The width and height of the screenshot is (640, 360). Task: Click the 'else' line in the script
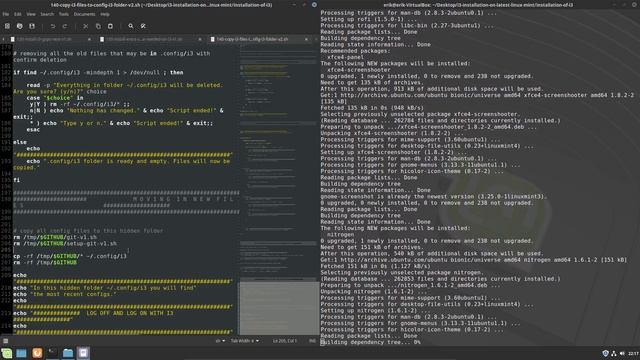pyautogui.click(x=20, y=142)
